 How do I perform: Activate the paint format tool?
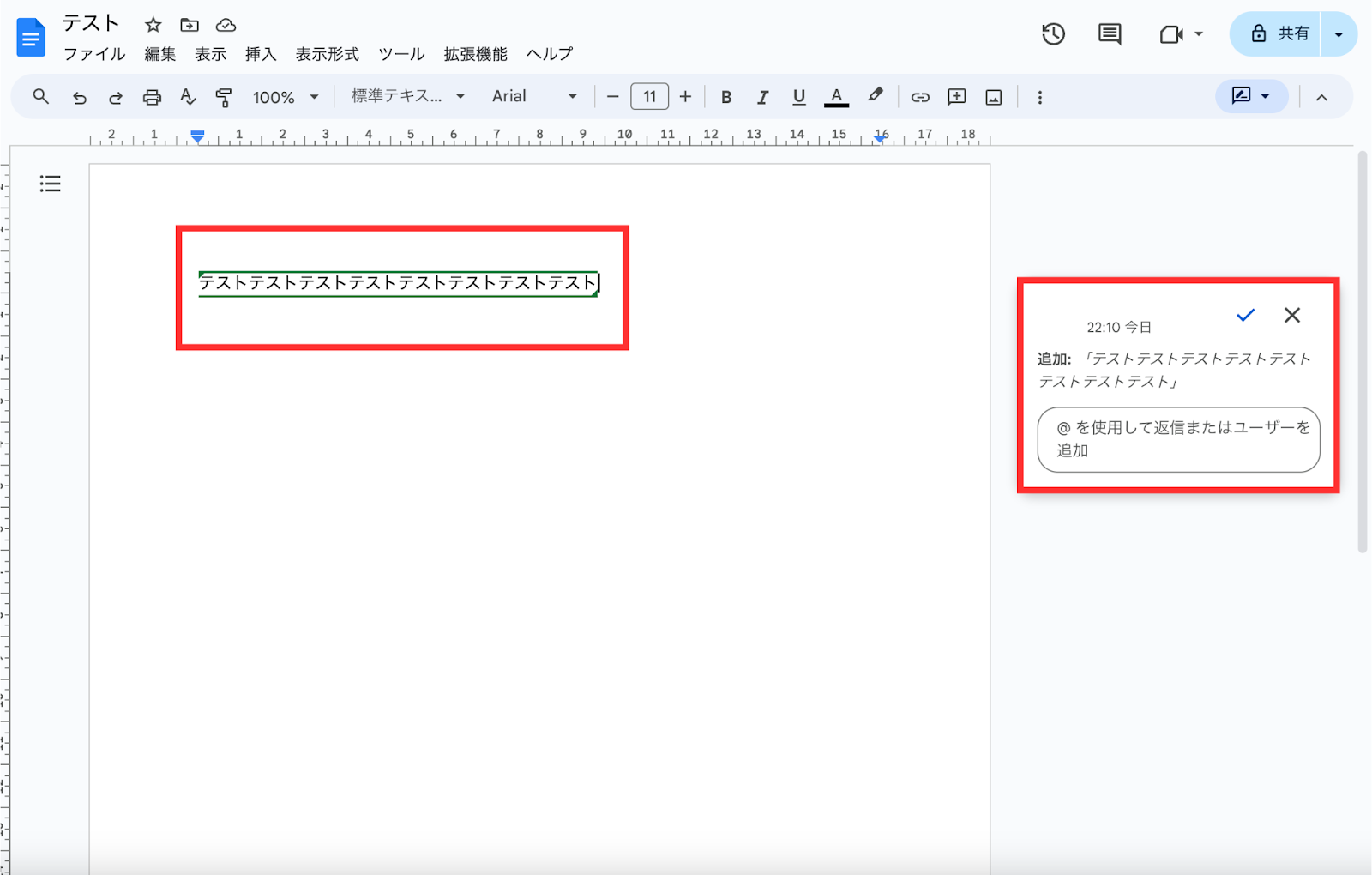point(224,97)
